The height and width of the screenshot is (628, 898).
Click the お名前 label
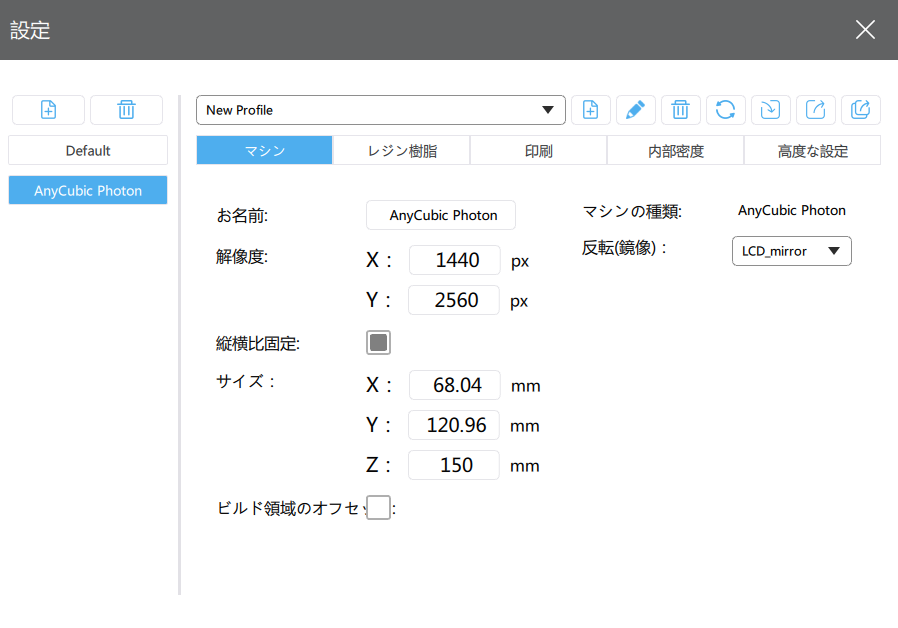242,216
